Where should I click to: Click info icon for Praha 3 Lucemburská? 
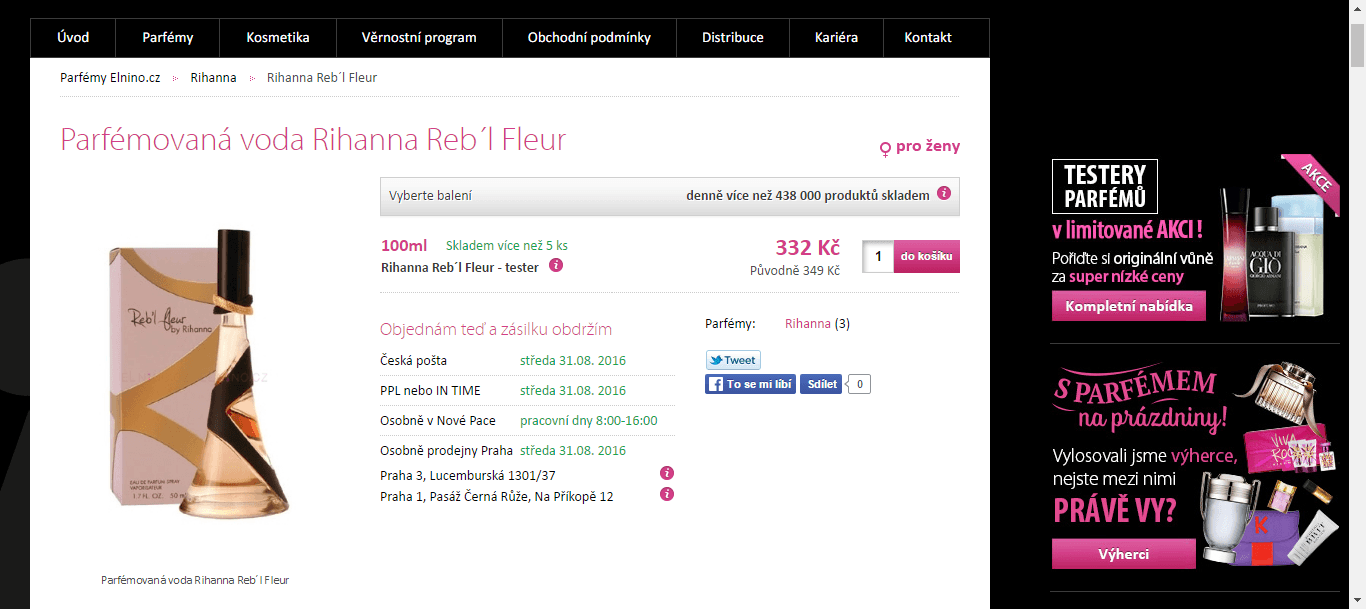pyautogui.click(x=667, y=473)
